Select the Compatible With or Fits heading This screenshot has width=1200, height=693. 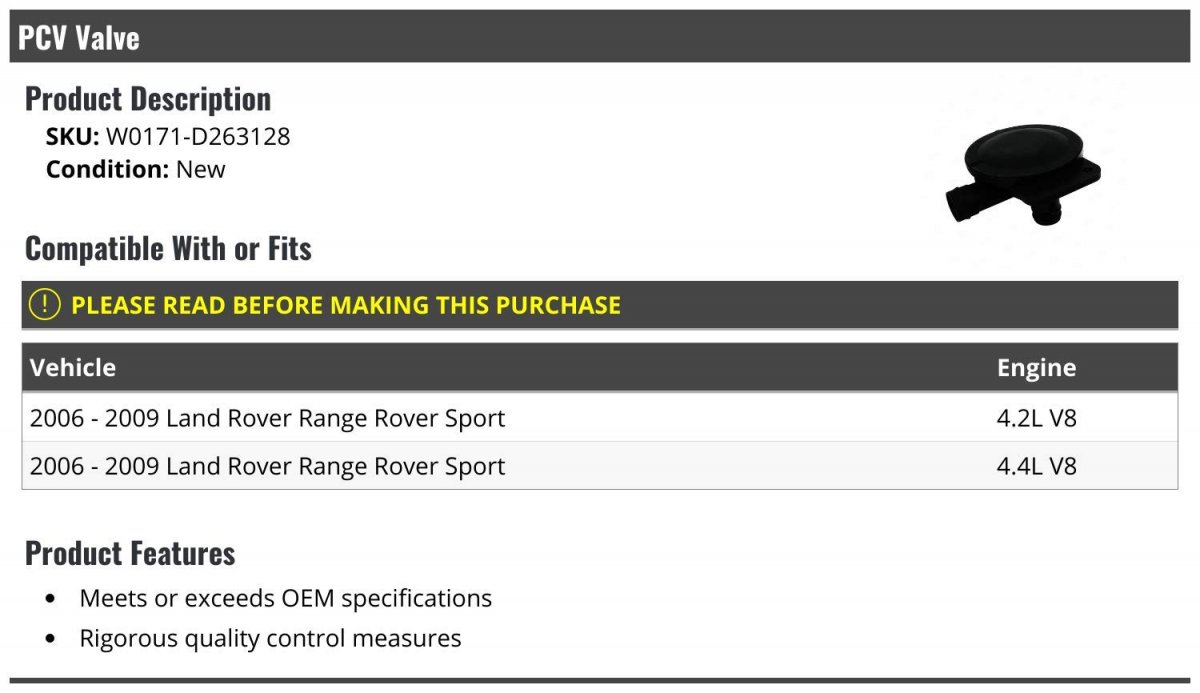[x=168, y=248]
